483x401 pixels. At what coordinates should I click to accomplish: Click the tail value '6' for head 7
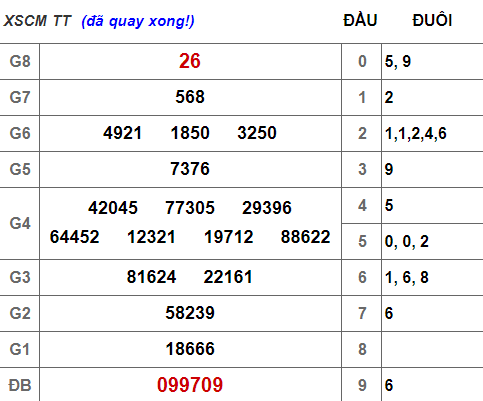389,313
